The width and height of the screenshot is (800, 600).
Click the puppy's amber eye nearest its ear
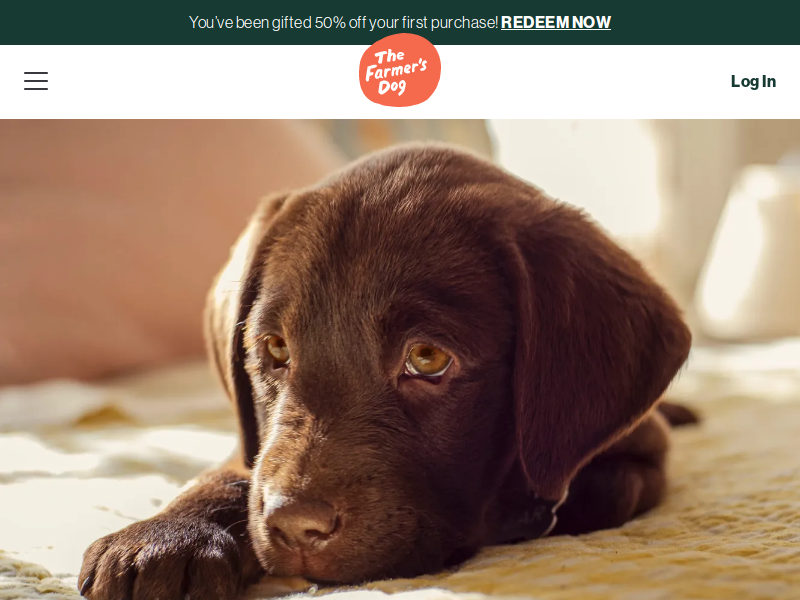pyautogui.click(x=428, y=360)
